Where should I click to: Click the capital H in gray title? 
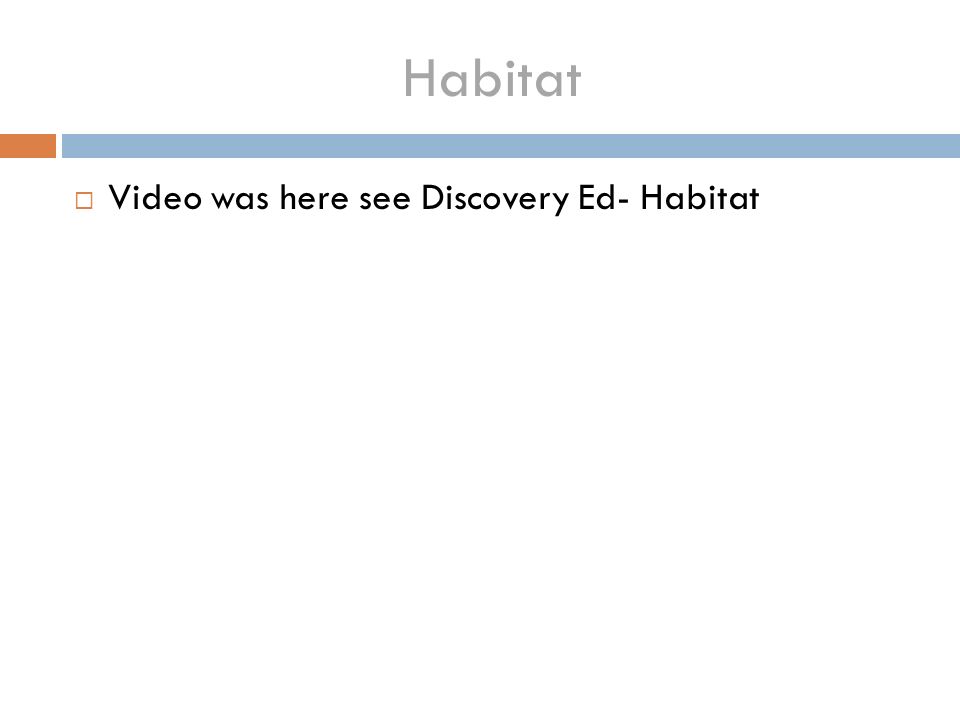coord(418,78)
